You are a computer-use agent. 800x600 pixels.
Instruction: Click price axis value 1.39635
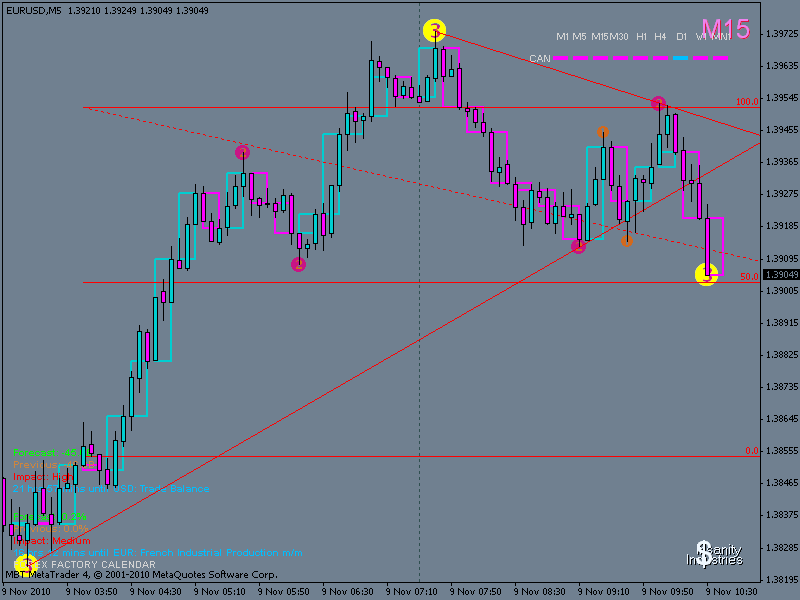tap(781, 66)
